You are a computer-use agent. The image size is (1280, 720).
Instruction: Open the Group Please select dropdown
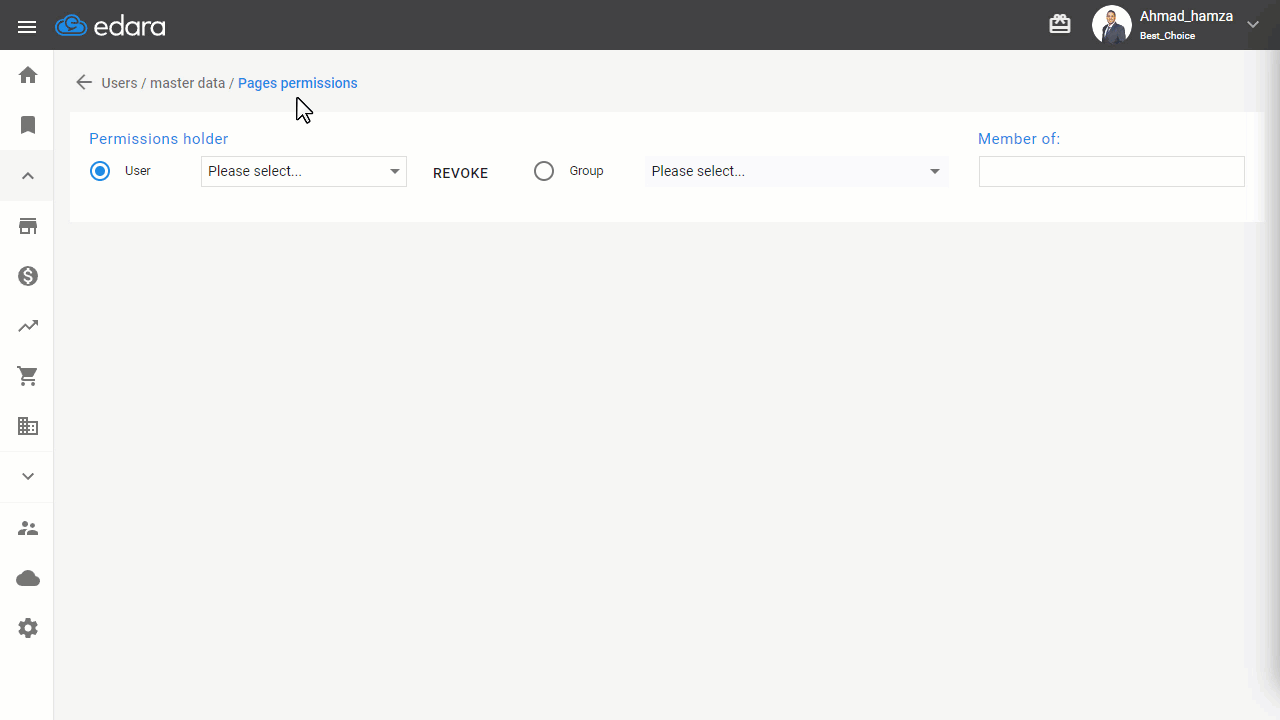[796, 171]
